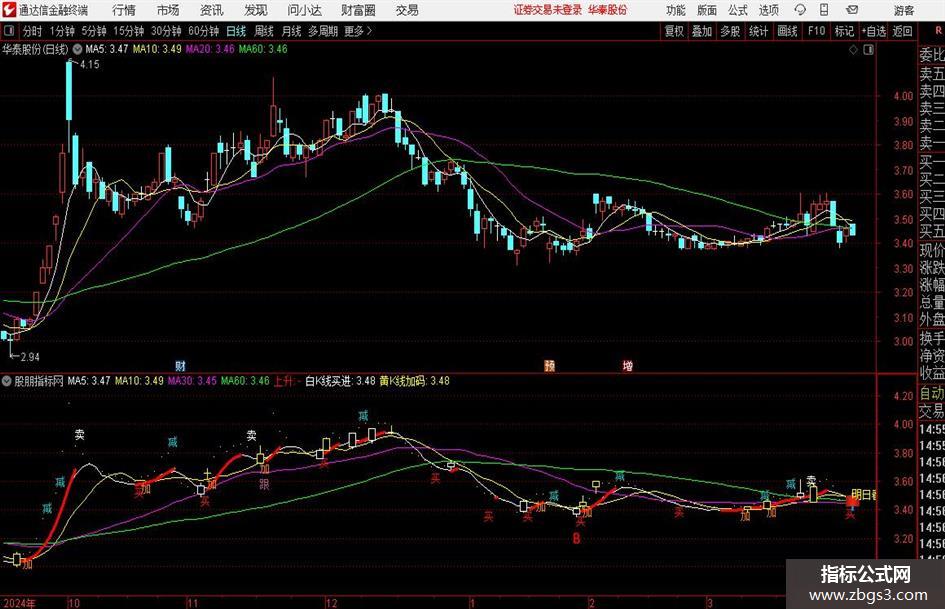Click the 黄K线加码: 3.48 label
Screen dimensions: 945x609
coord(415,381)
